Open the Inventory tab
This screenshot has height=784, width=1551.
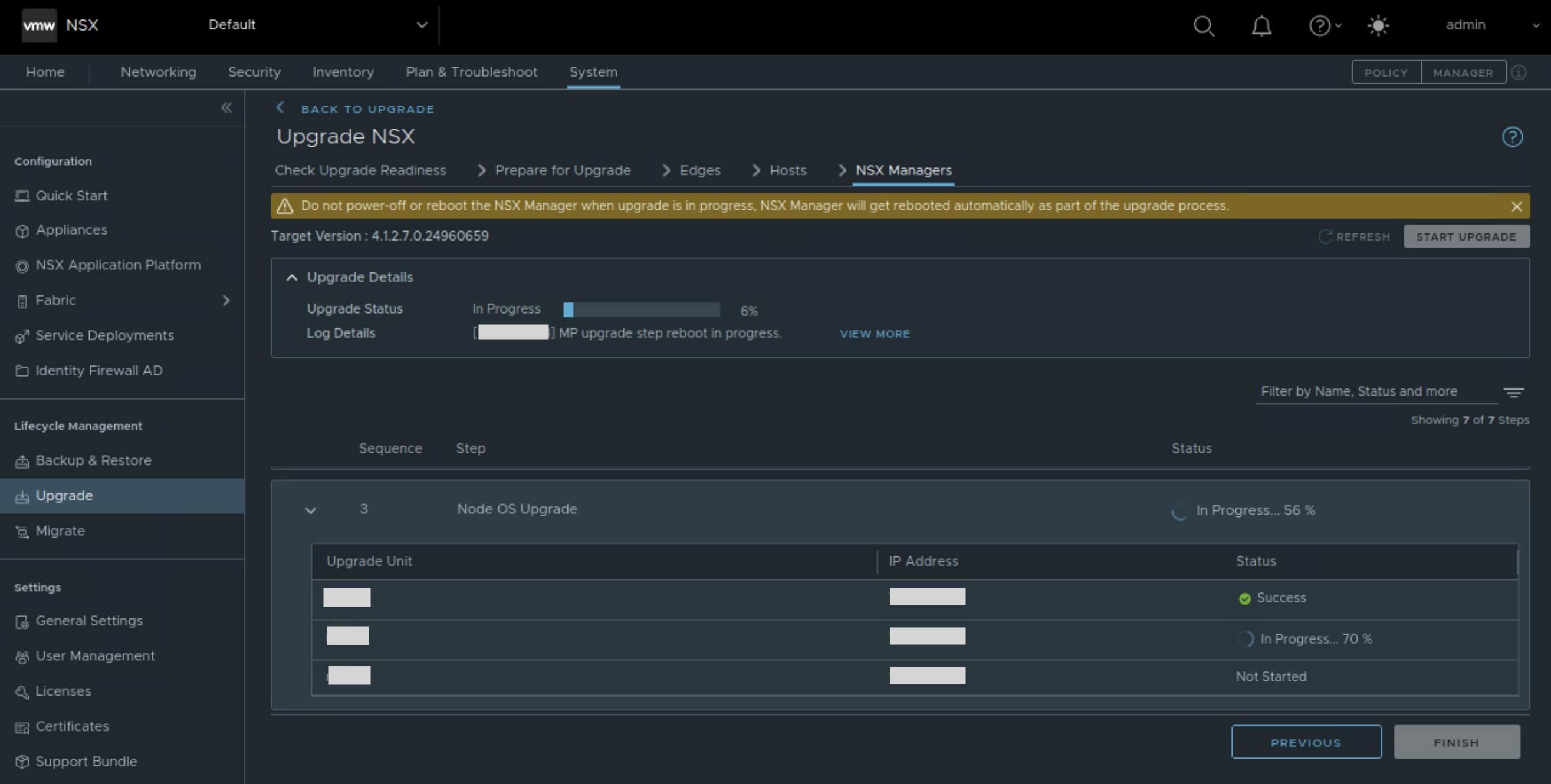tap(343, 71)
